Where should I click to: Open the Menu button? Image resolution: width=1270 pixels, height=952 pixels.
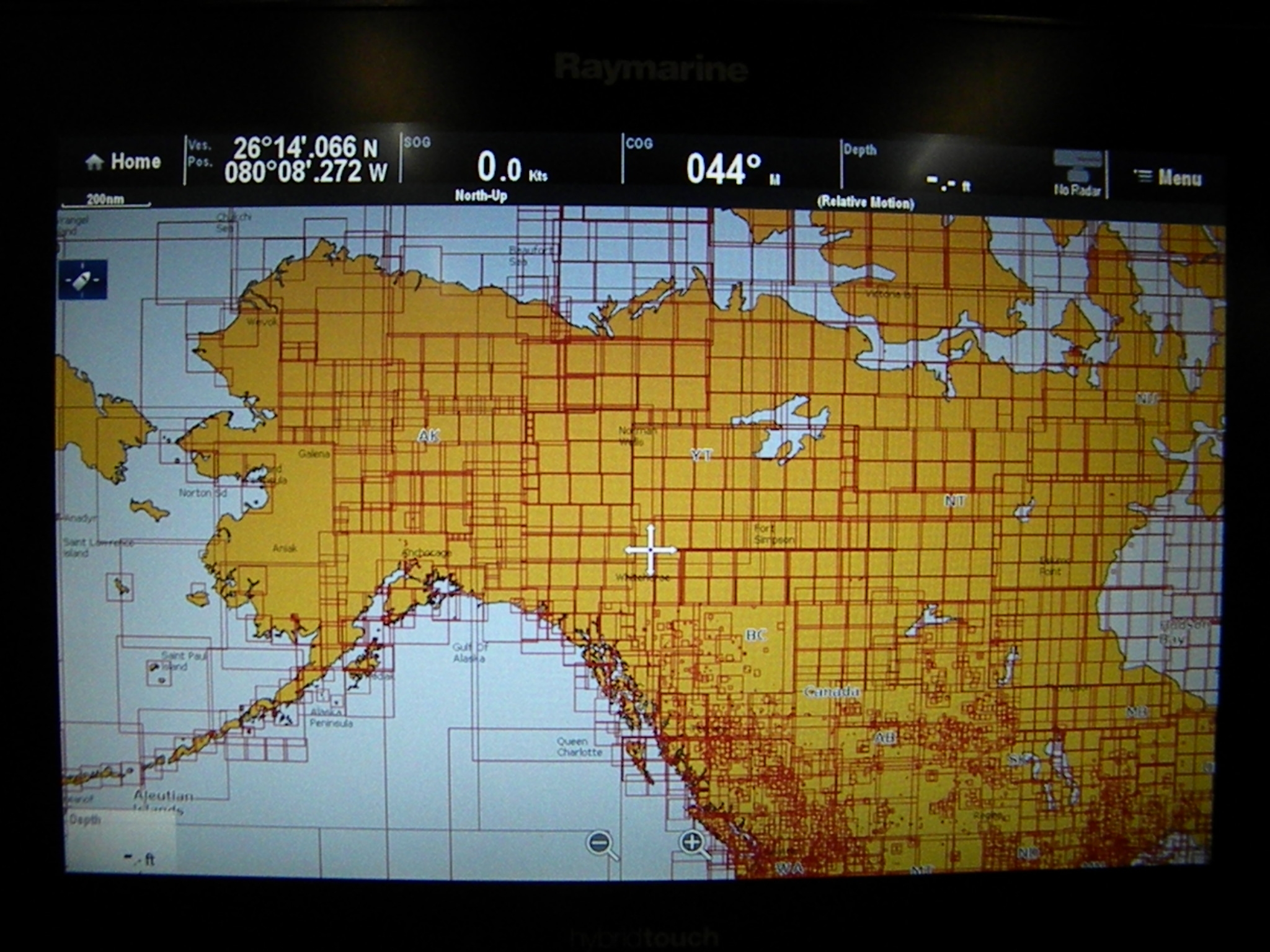point(1168,178)
